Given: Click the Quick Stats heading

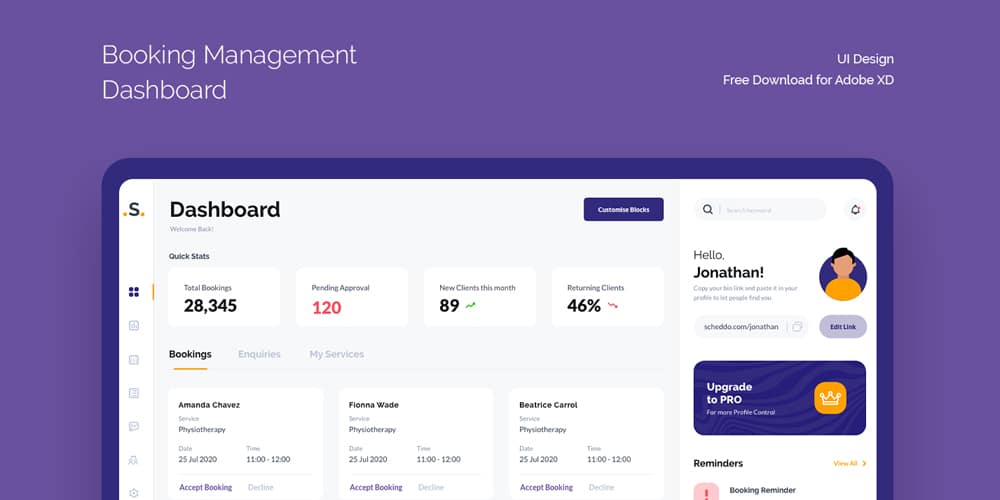Looking at the screenshot, I should [189, 256].
